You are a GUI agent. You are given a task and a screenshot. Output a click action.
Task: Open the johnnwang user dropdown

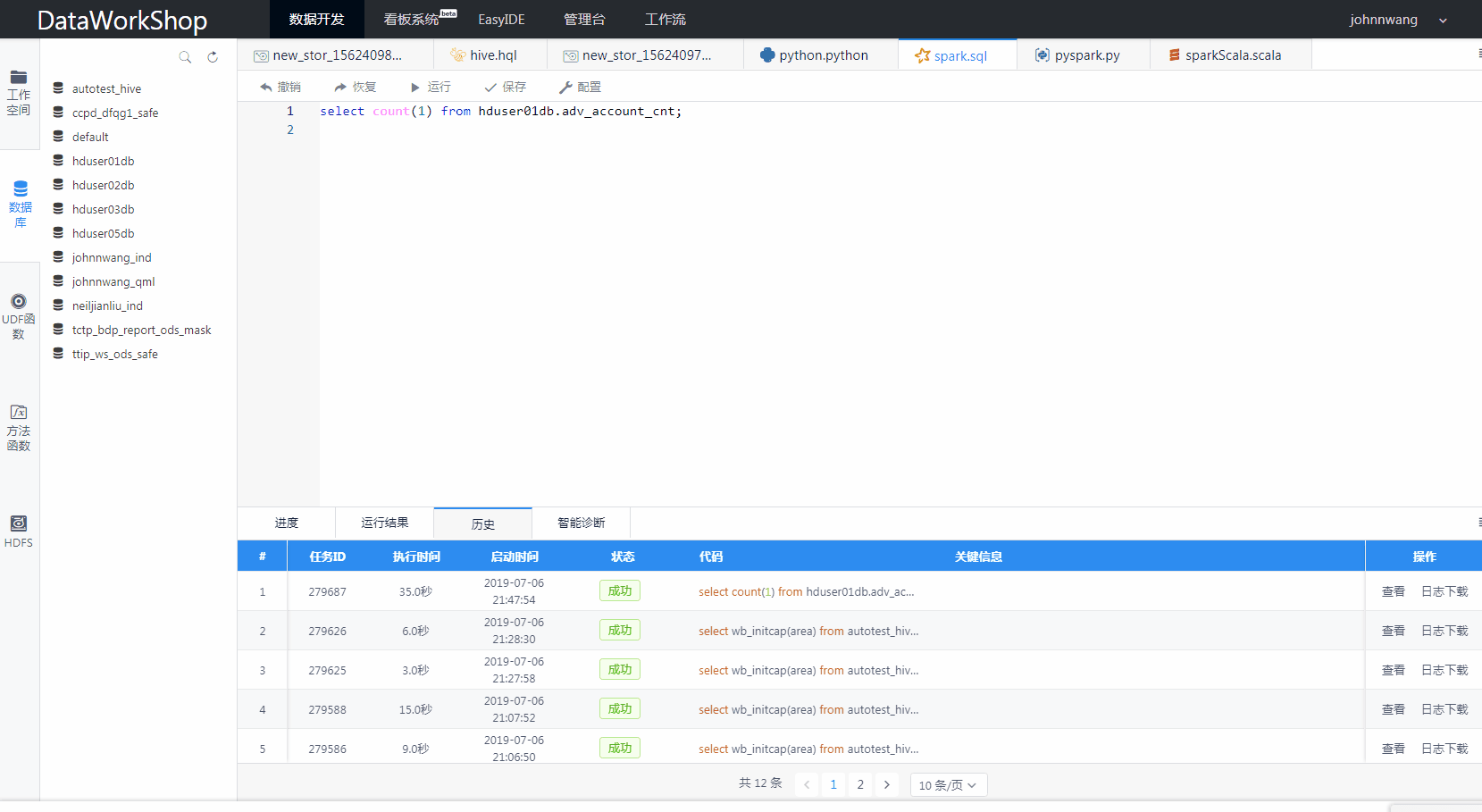point(1398,20)
